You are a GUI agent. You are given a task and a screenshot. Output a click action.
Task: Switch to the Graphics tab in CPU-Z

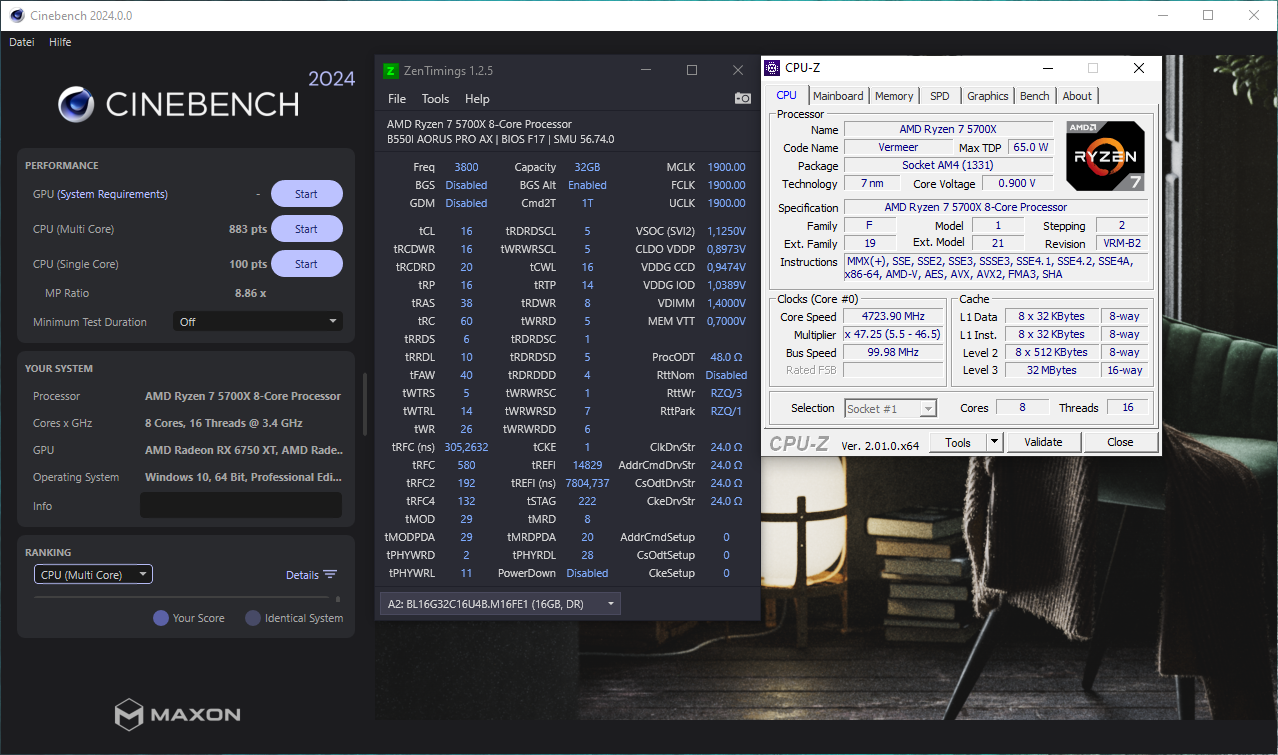pyautogui.click(x=987, y=96)
